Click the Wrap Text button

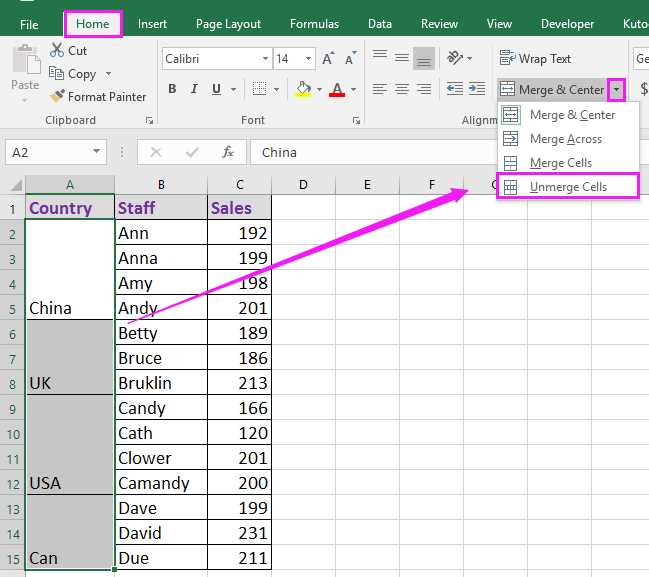click(536, 59)
